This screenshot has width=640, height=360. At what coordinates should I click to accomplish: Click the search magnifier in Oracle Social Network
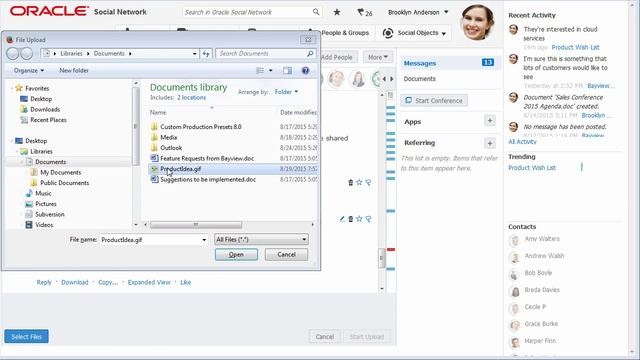pos(316,12)
